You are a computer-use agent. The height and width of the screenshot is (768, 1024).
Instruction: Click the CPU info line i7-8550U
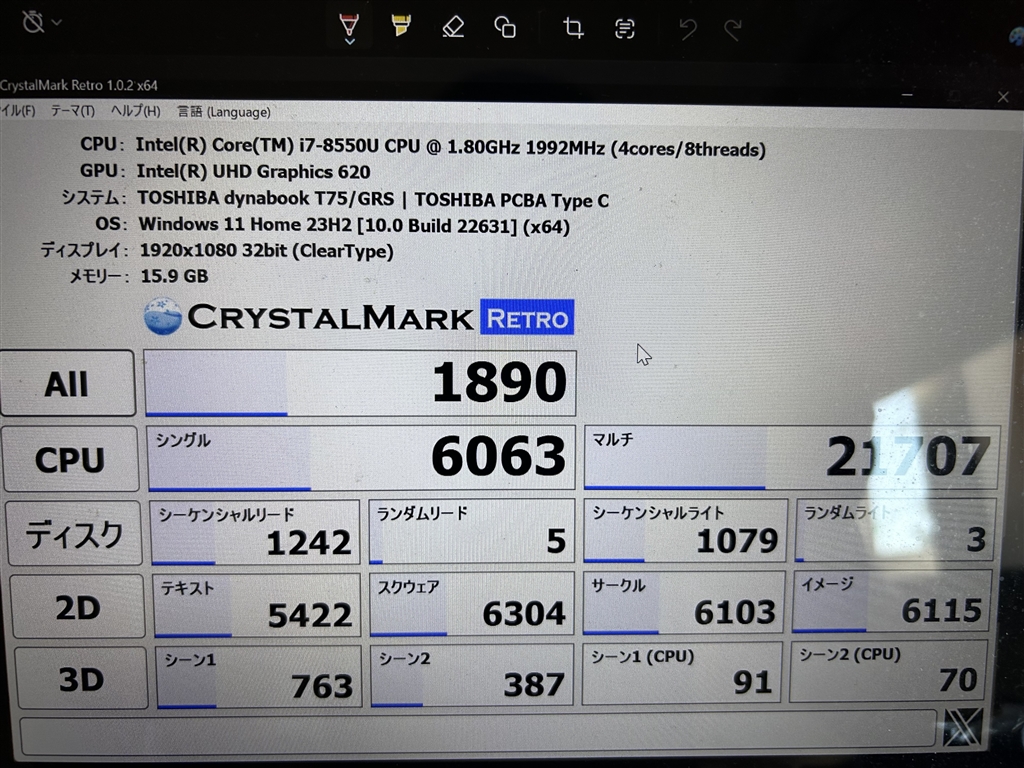(x=451, y=147)
